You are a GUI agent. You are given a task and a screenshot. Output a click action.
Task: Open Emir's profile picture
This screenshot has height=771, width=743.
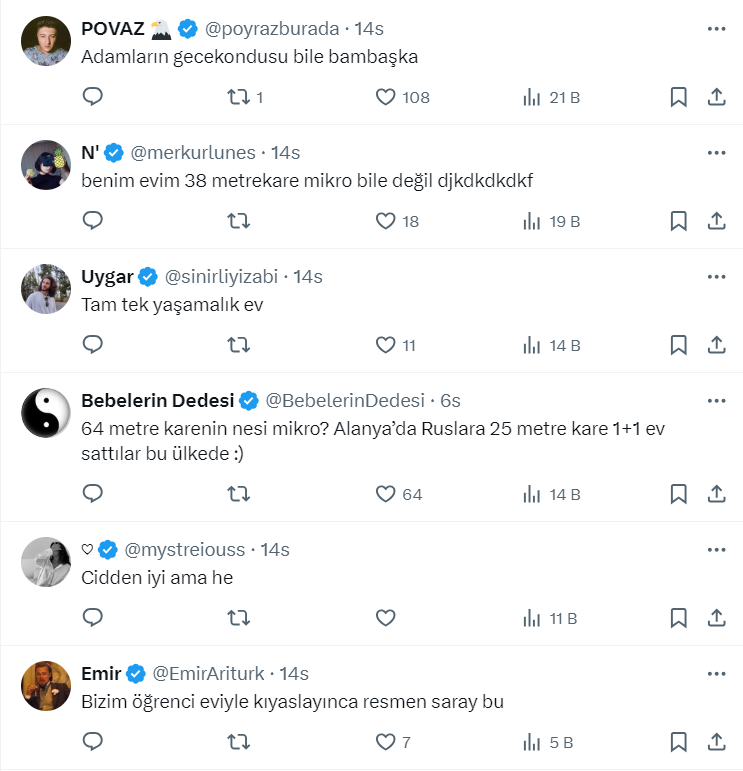[x=45, y=686]
